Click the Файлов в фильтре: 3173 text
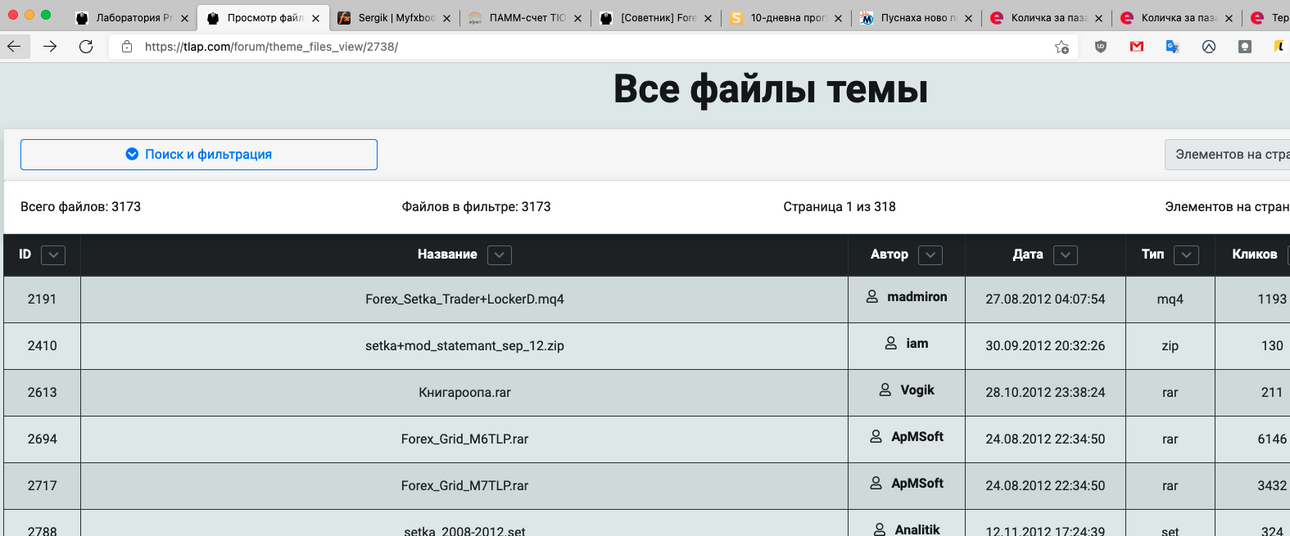This screenshot has width=1290, height=536. (x=476, y=207)
